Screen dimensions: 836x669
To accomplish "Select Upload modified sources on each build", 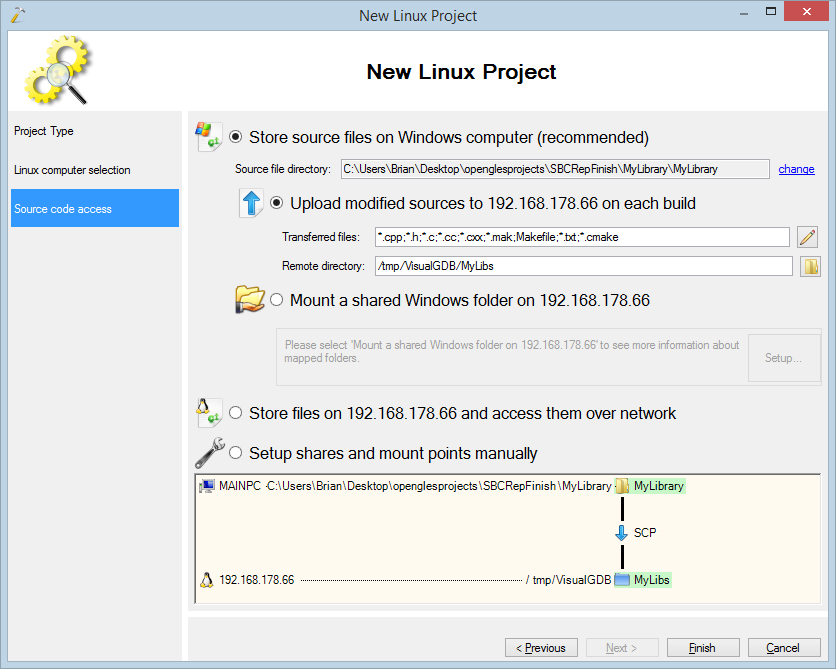I will coord(276,203).
